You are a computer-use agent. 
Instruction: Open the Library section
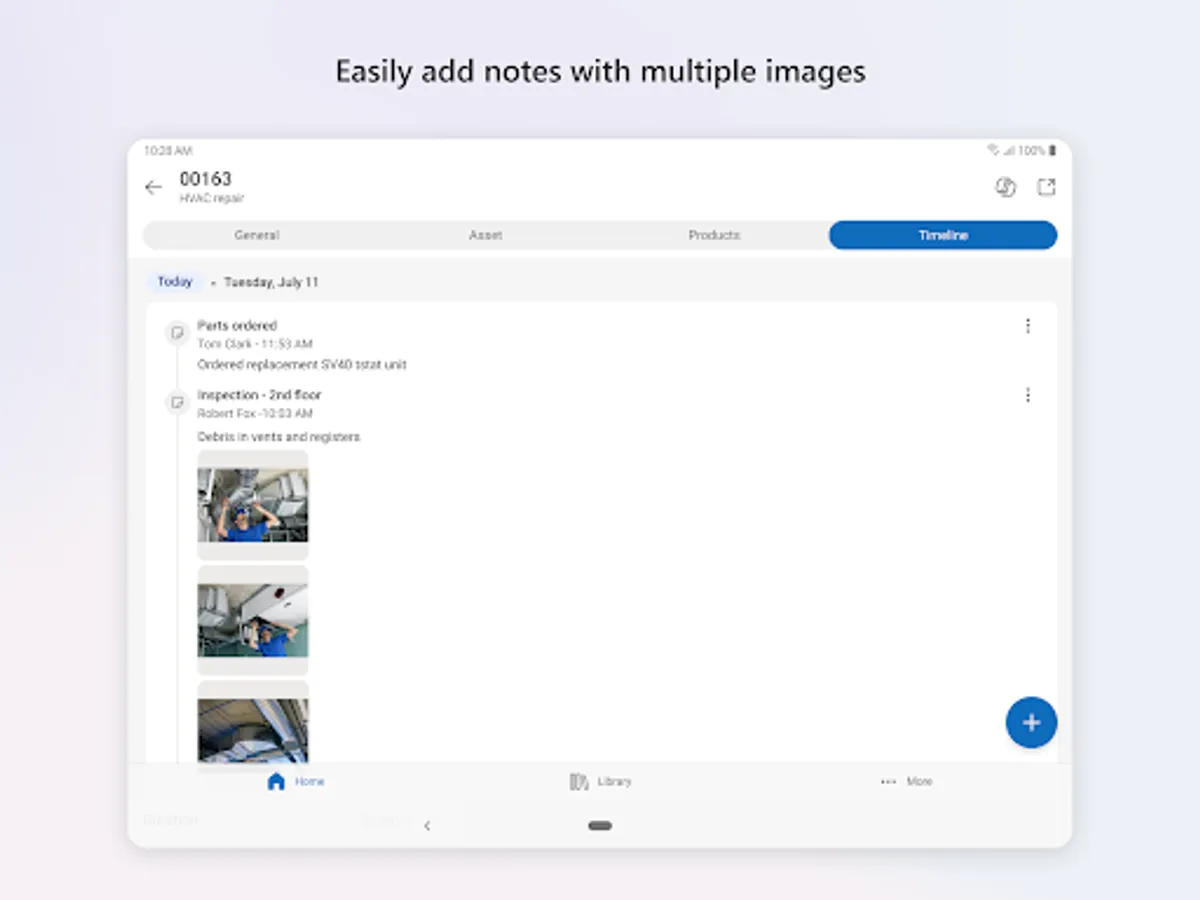point(601,781)
